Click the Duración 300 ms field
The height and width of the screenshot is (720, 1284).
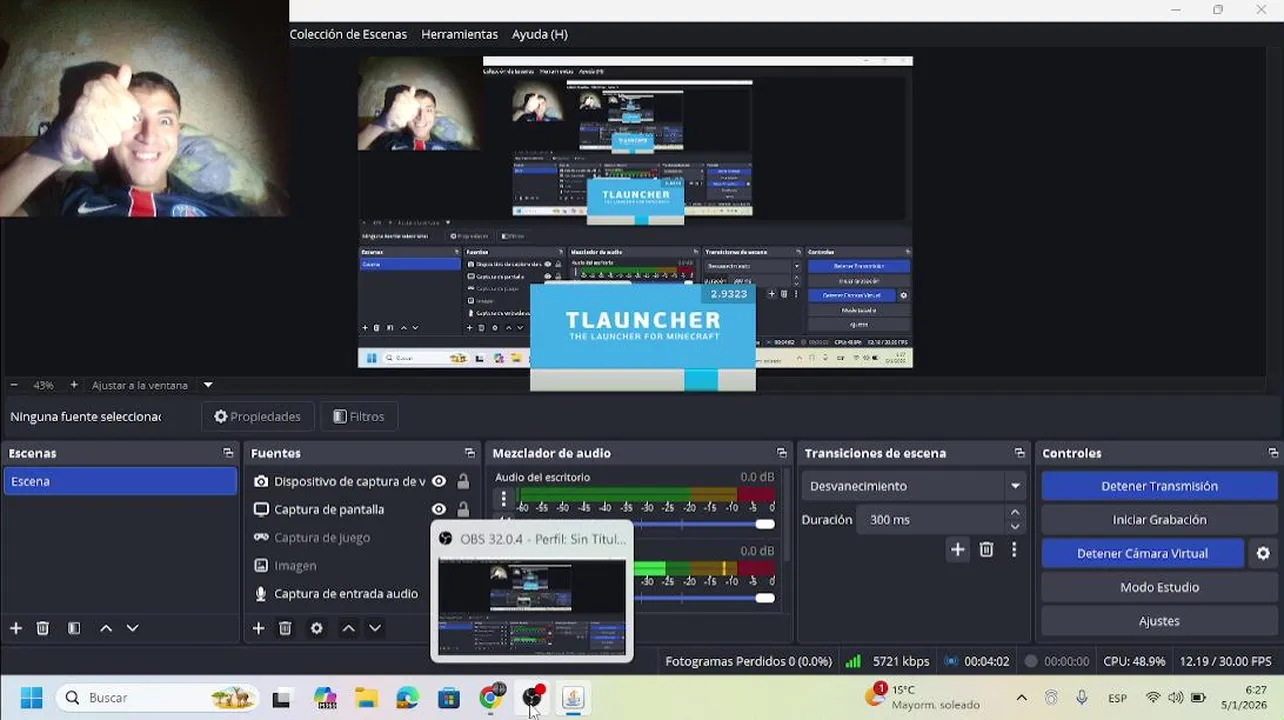point(930,520)
